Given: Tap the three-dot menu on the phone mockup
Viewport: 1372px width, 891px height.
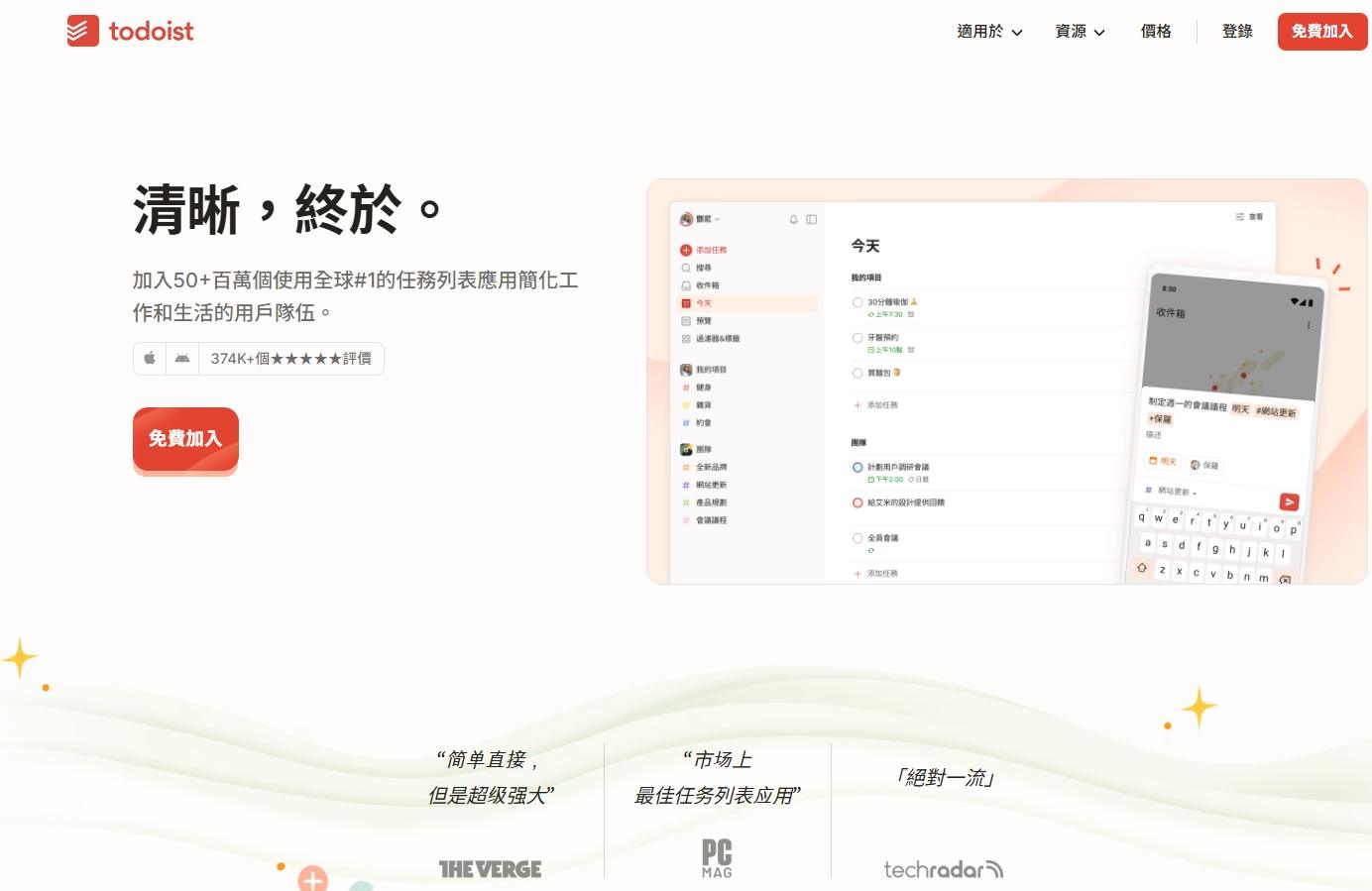Looking at the screenshot, I should pos(1309,325).
